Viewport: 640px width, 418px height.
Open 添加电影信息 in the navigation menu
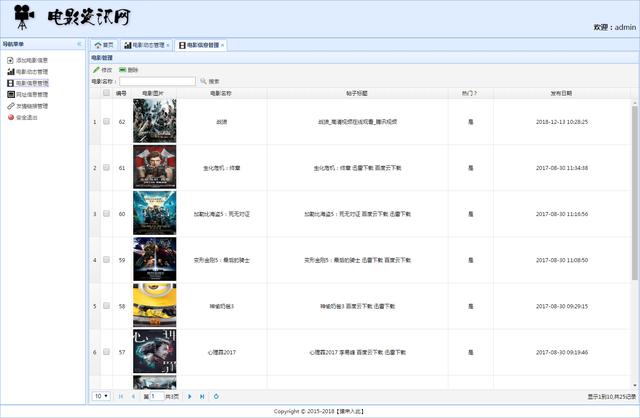[27, 60]
